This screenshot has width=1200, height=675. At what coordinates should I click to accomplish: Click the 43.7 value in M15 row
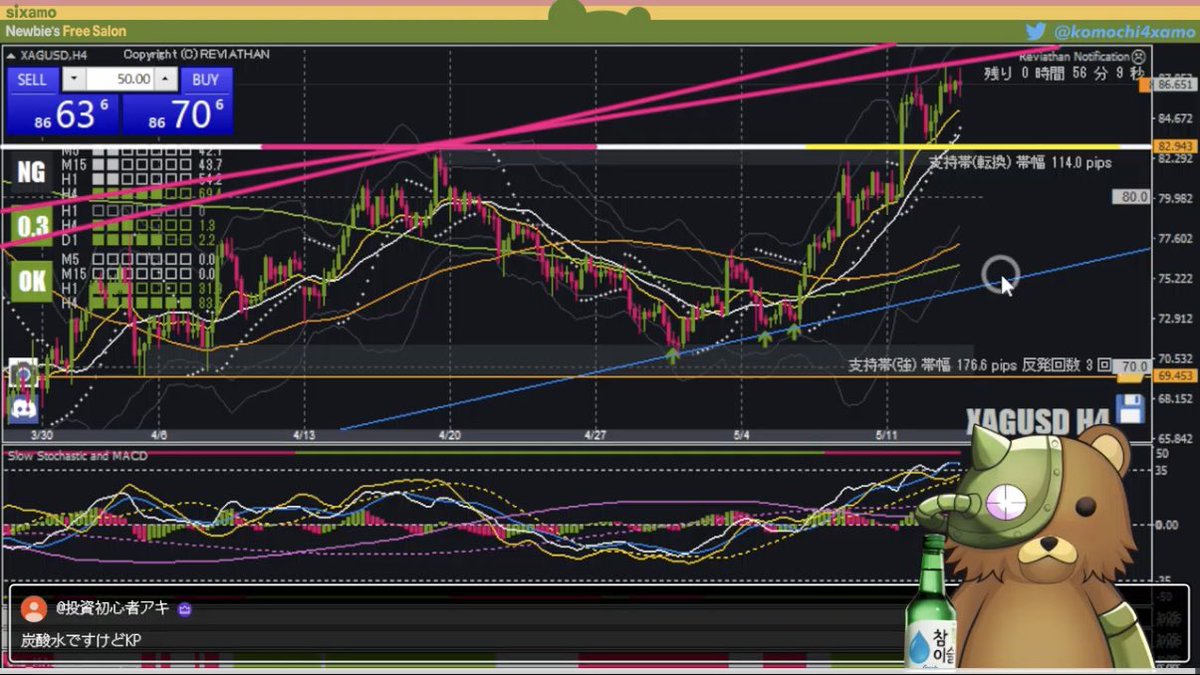click(x=210, y=163)
